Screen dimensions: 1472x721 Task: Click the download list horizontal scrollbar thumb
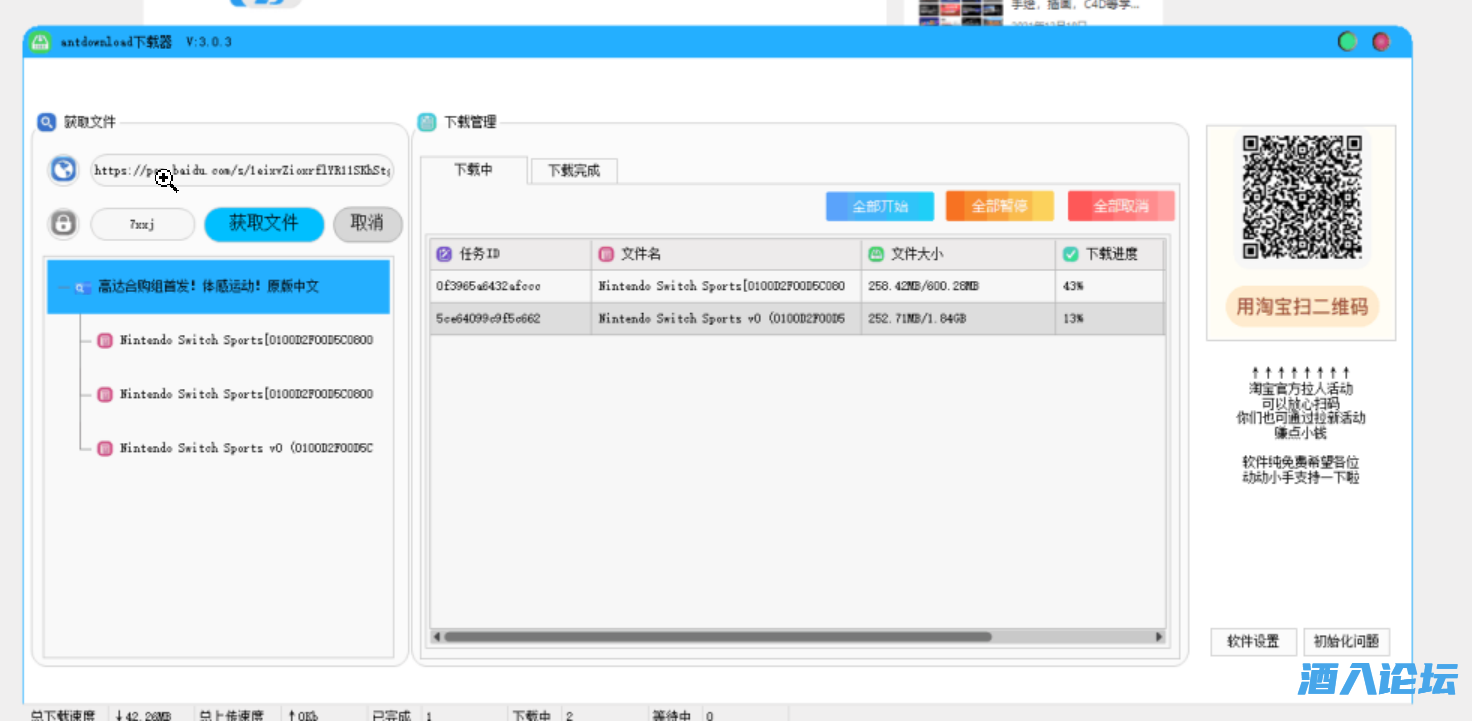click(717, 637)
